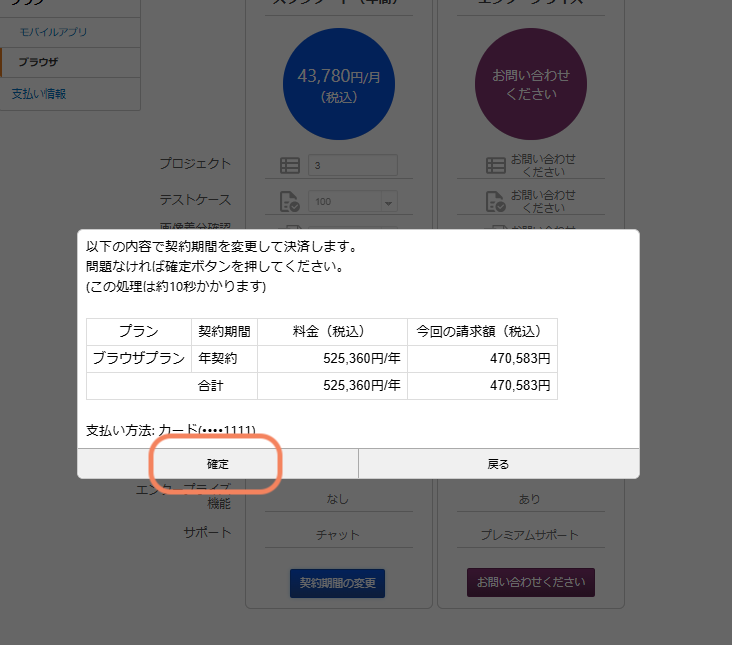Click the 戻る back button
The height and width of the screenshot is (645, 732).
point(499,464)
